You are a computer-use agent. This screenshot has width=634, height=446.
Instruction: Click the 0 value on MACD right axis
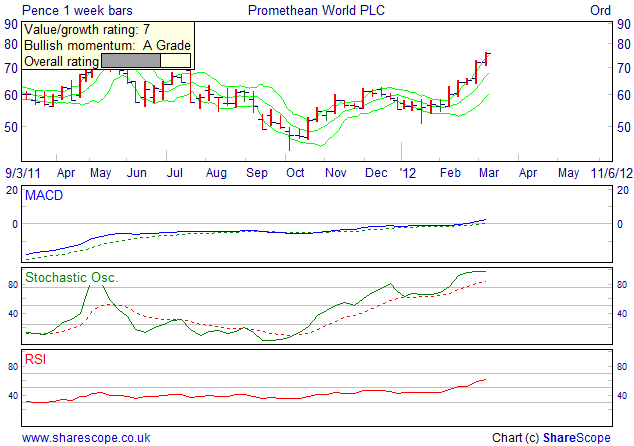click(x=620, y=224)
